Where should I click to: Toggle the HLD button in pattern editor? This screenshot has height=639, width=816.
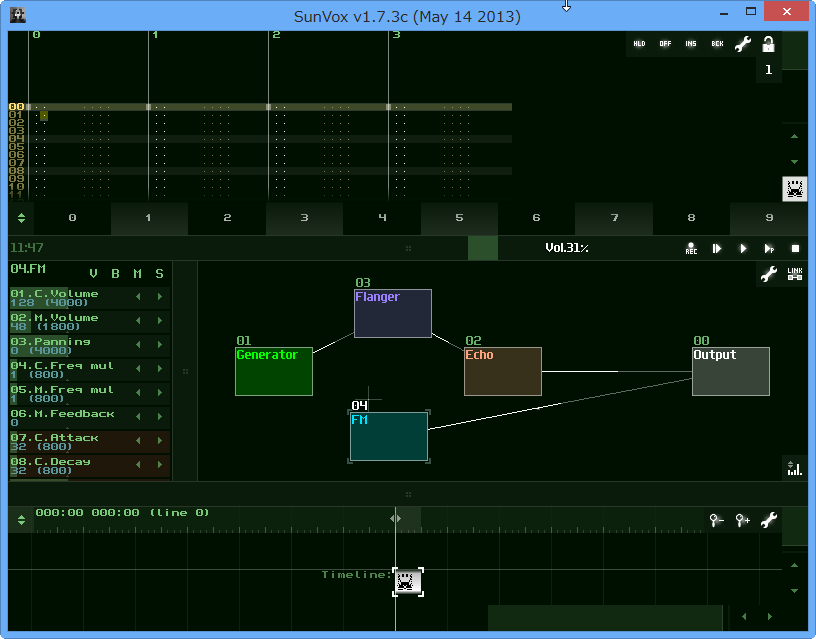(639, 44)
